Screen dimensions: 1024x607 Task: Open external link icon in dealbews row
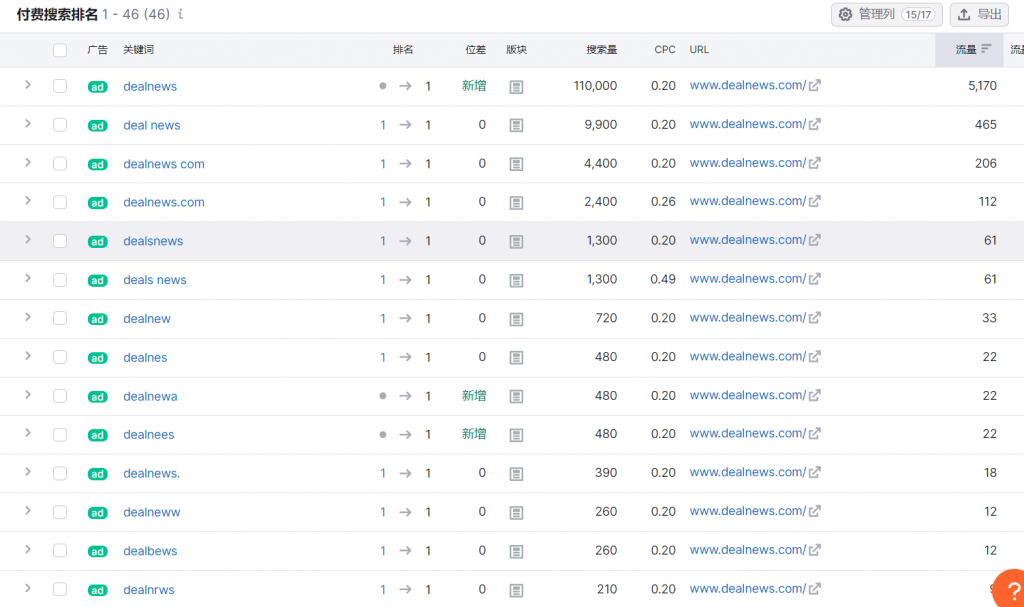pyautogui.click(x=814, y=550)
